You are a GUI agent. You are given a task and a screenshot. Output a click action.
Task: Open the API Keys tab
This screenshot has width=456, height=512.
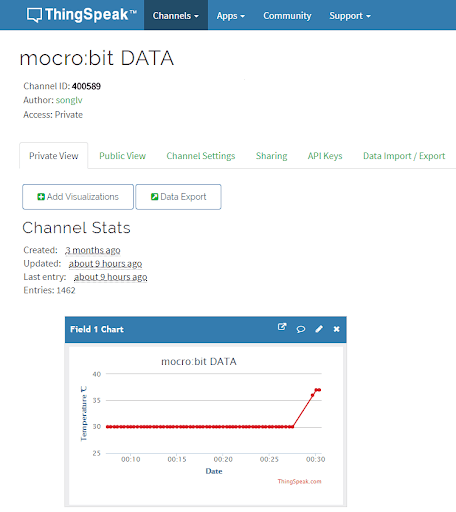pyautogui.click(x=325, y=156)
